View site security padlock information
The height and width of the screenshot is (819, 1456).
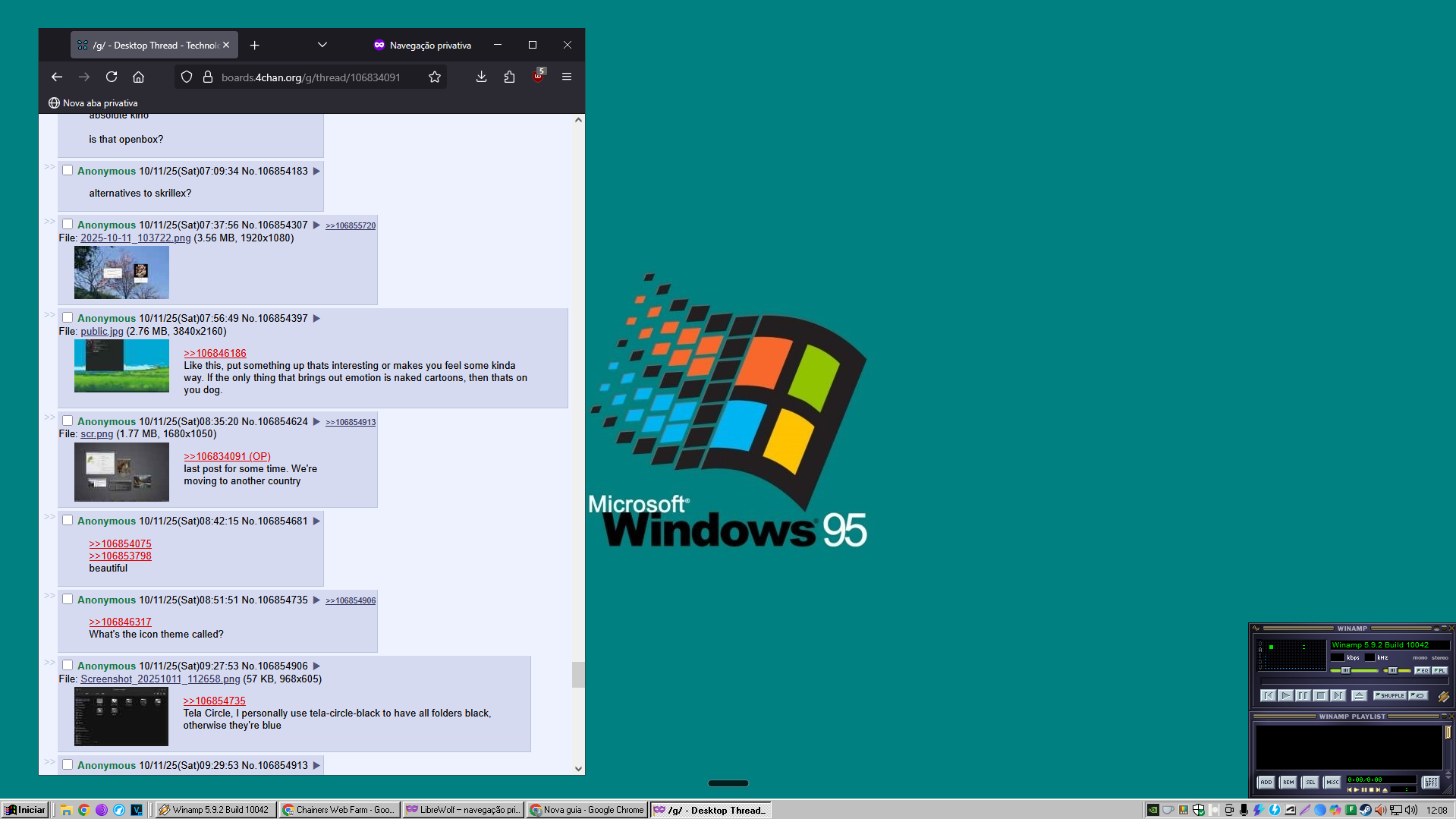click(x=207, y=77)
